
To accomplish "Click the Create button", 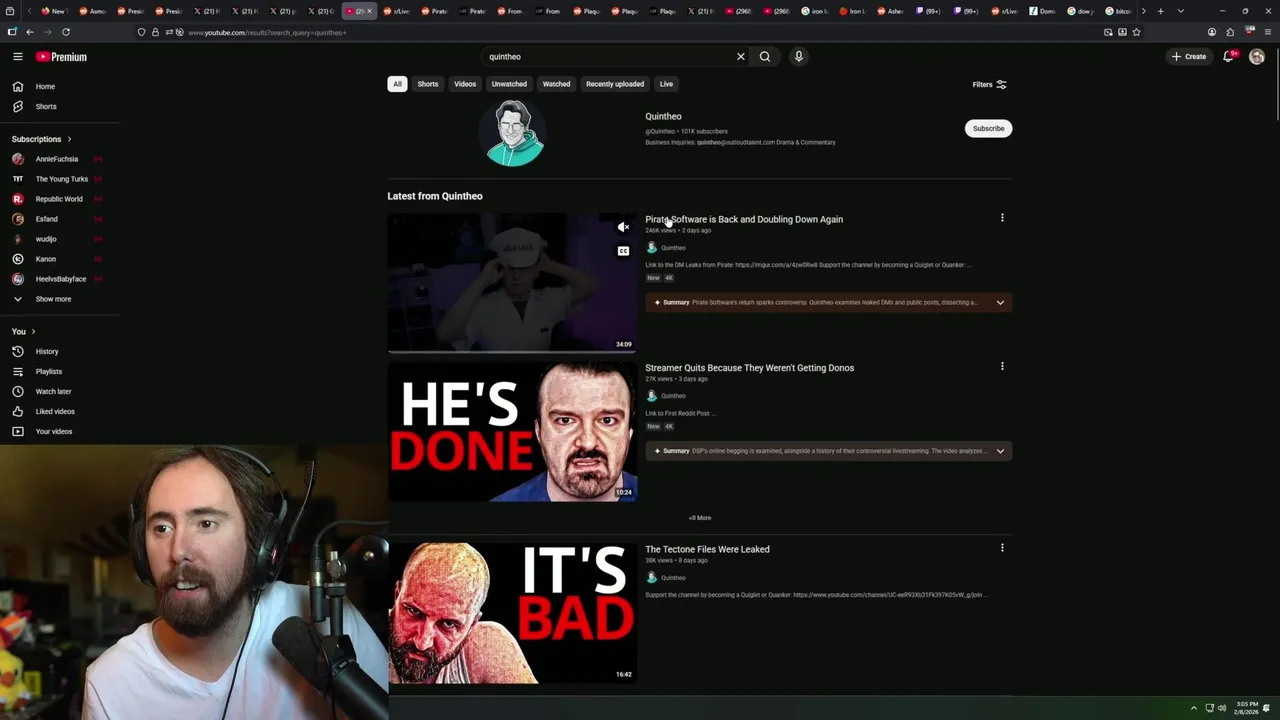I will coord(1190,57).
